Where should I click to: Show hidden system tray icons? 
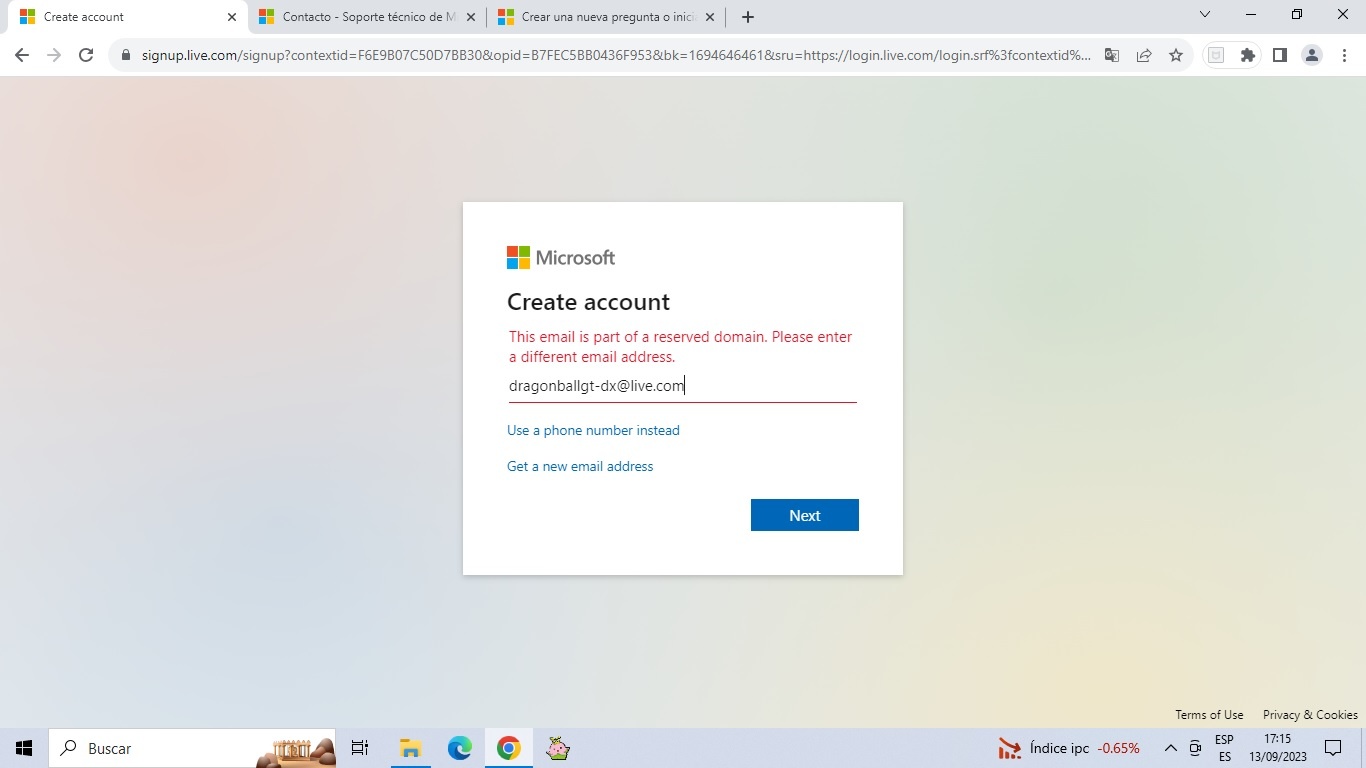(x=1170, y=748)
